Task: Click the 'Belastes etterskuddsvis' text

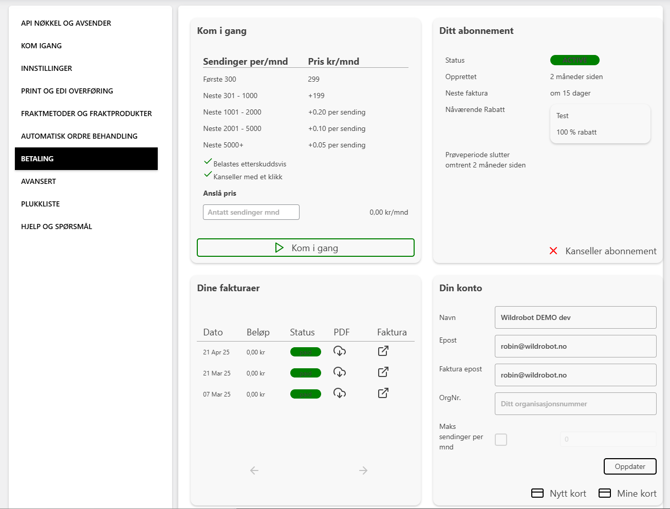Action: [x=250, y=164]
